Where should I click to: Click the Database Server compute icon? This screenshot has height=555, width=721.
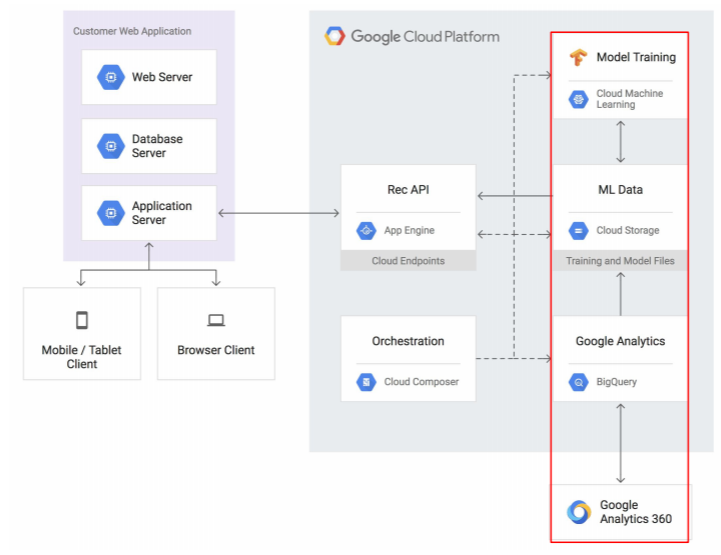point(111,146)
